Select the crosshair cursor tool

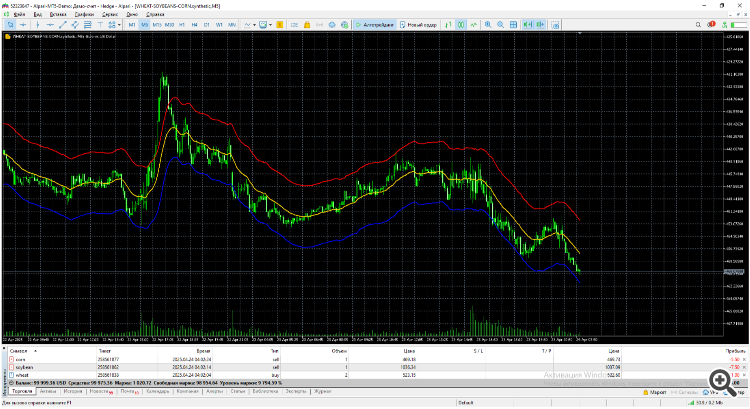23,25
